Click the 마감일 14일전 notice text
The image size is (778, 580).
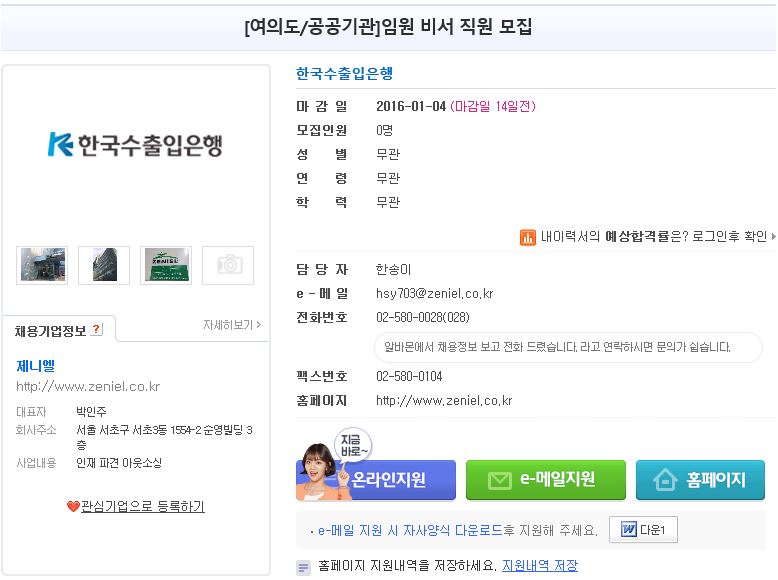(493, 106)
